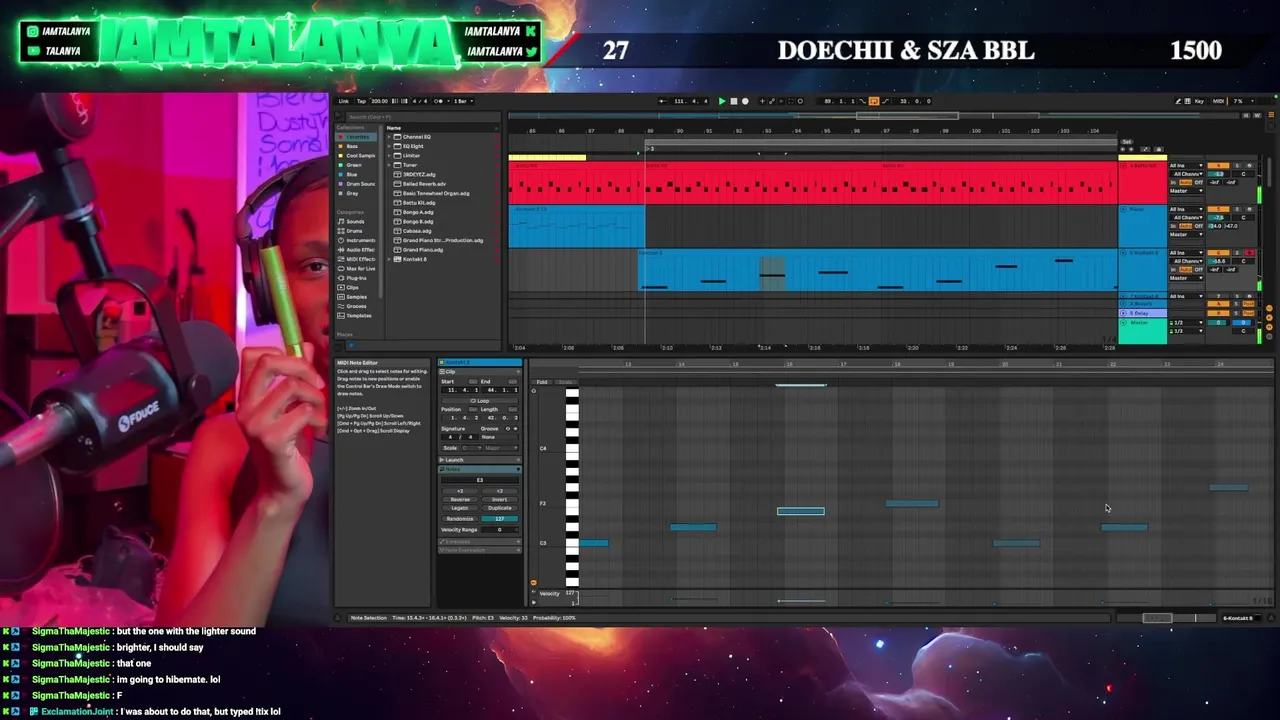Screen dimensions: 1280x720
Task: Open the Templates browser category
Action: [357, 315]
